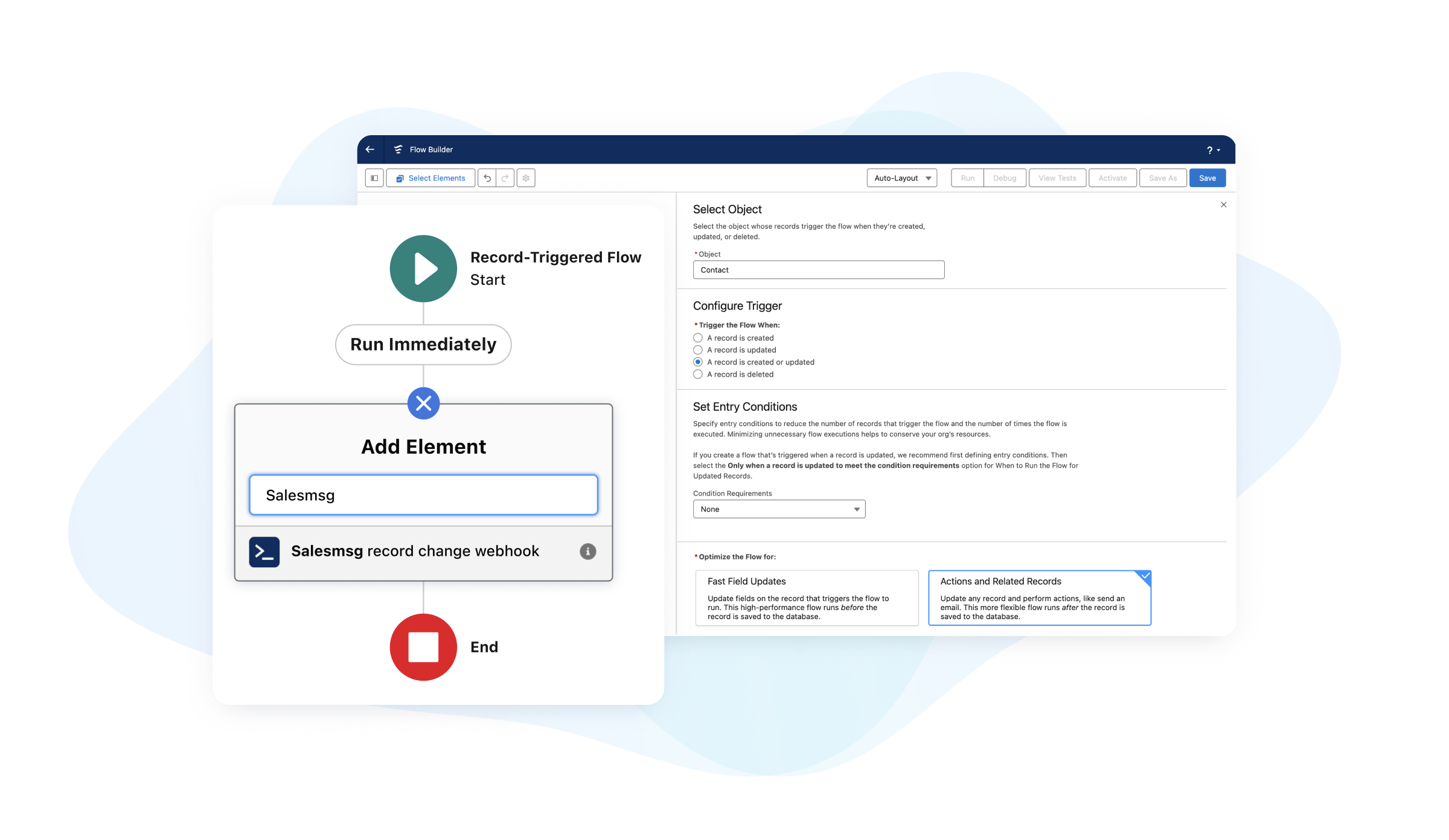Click the Flow Builder logo icon
Screen dimensions: 1449x840
(x=398, y=150)
